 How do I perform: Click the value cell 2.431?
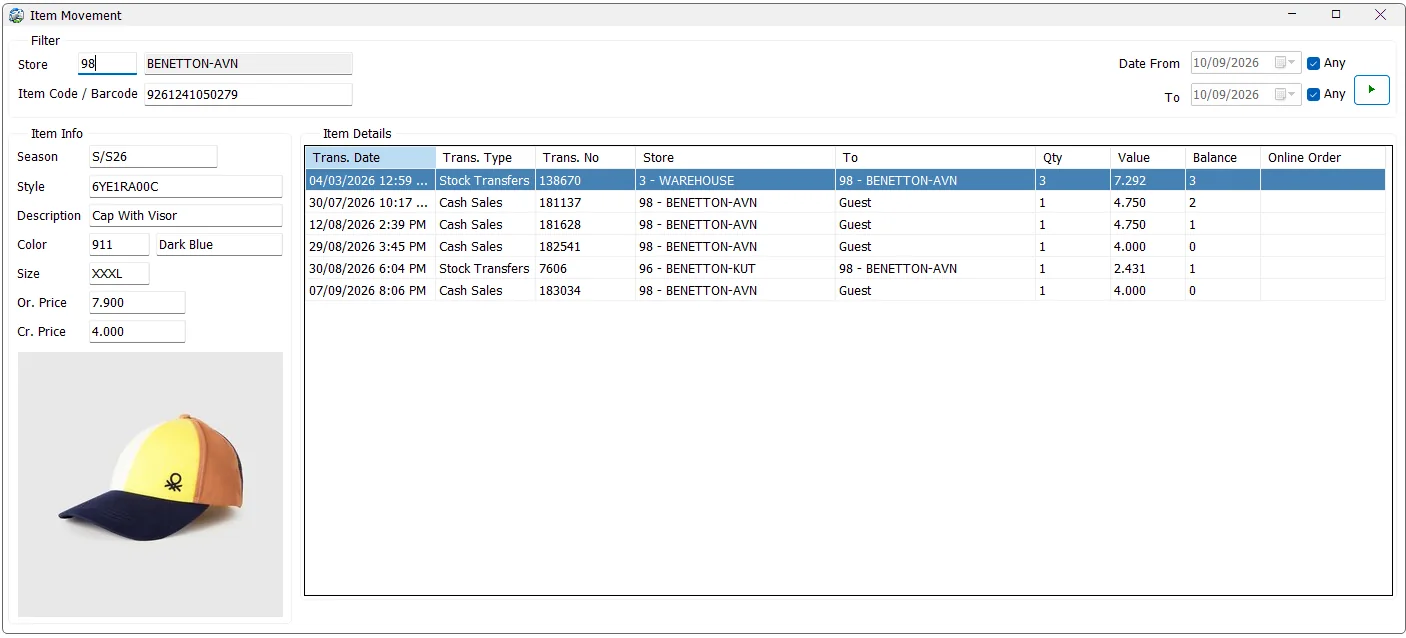pyautogui.click(x=1148, y=269)
